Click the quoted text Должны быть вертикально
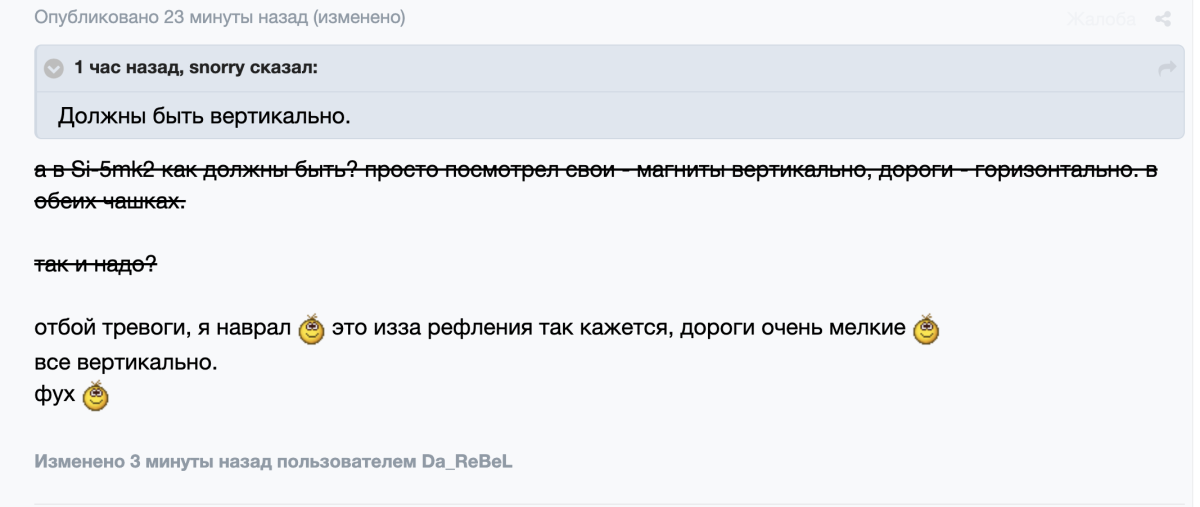The height and width of the screenshot is (507, 1200). coord(204,117)
